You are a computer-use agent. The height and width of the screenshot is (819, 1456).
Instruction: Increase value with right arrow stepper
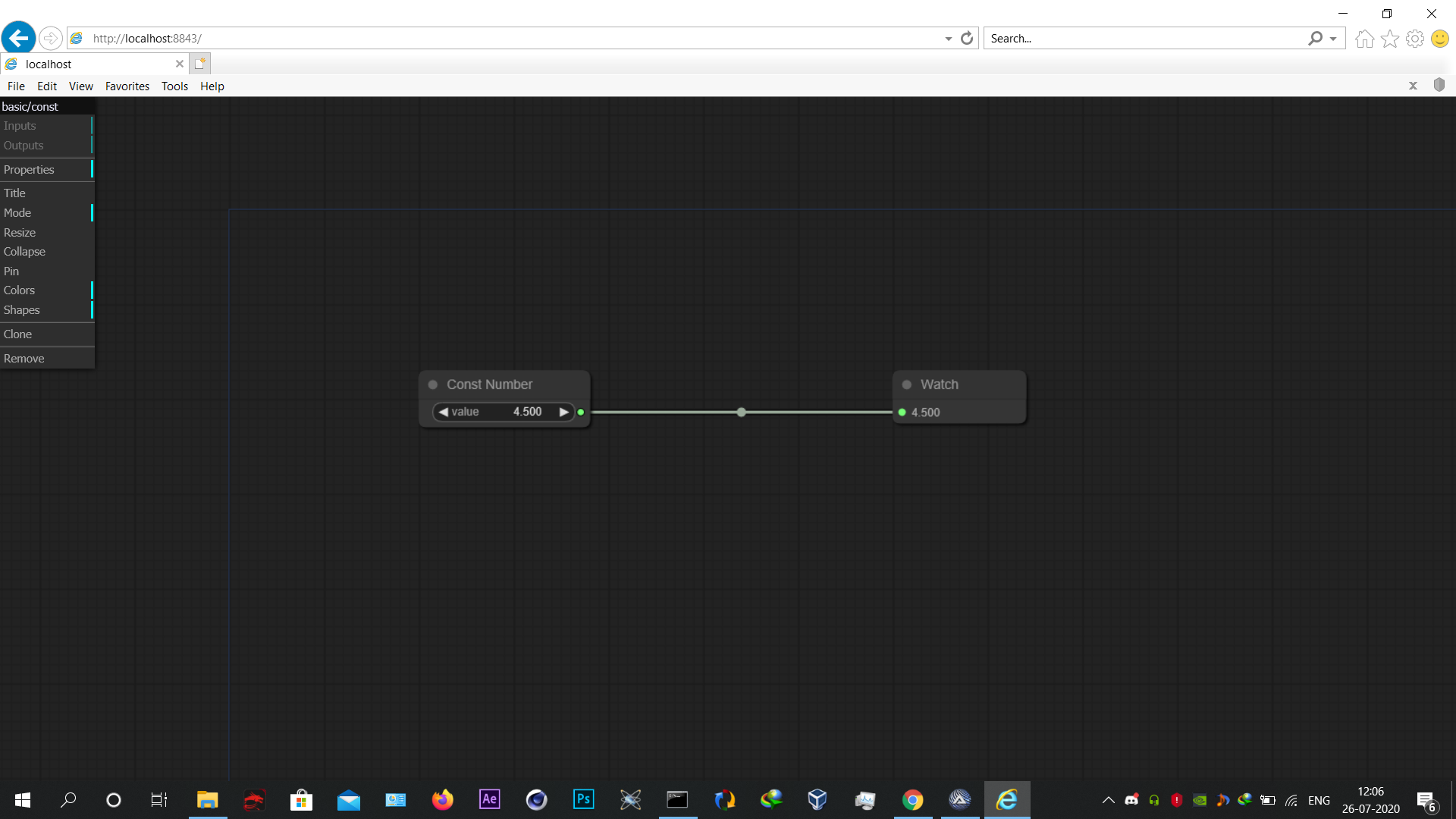[563, 412]
